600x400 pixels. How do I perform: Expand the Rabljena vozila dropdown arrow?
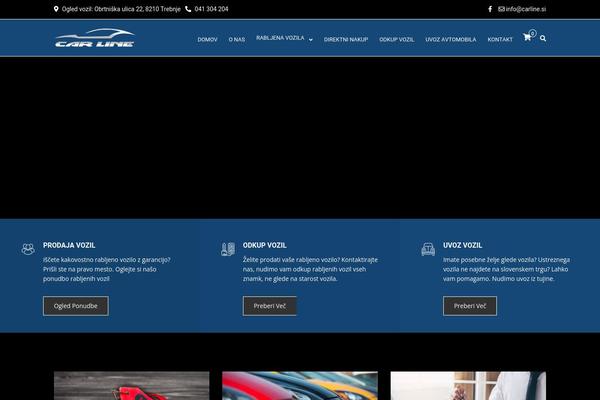click(x=311, y=40)
